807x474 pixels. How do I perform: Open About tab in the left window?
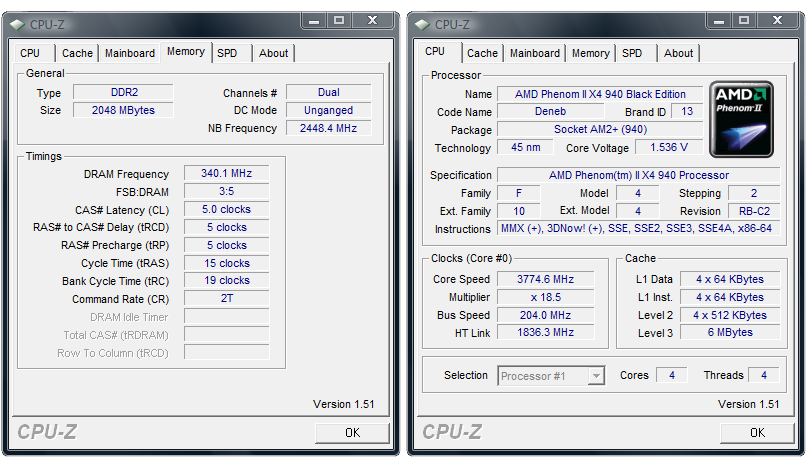point(273,54)
